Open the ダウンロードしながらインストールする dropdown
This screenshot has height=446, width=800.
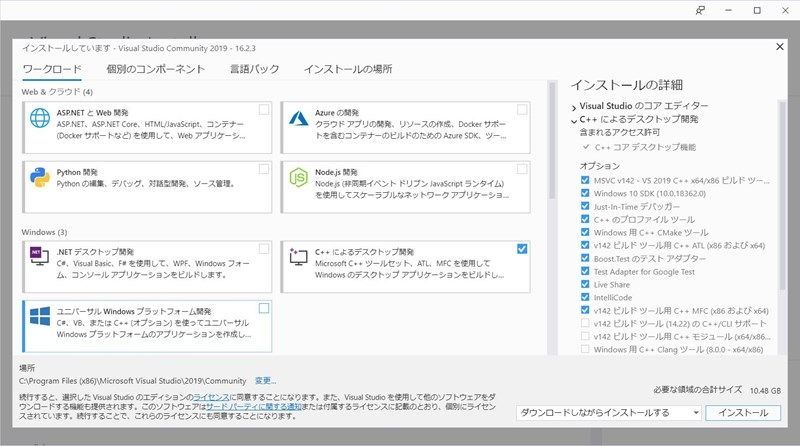[609, 412]
